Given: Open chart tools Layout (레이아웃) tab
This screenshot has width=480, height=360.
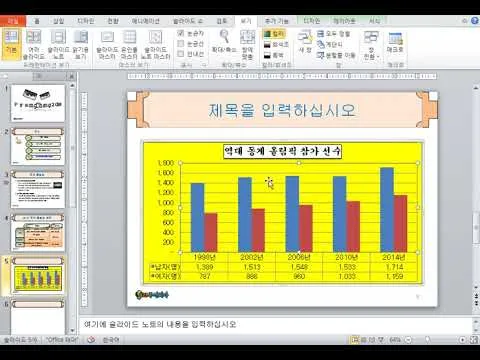Looking at the screenshot, I should click(x=344, y=21).
